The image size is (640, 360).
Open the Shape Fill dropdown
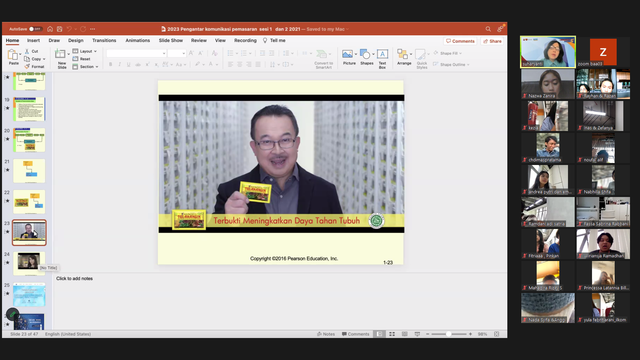pyautogui.click(x=447, y=53)
